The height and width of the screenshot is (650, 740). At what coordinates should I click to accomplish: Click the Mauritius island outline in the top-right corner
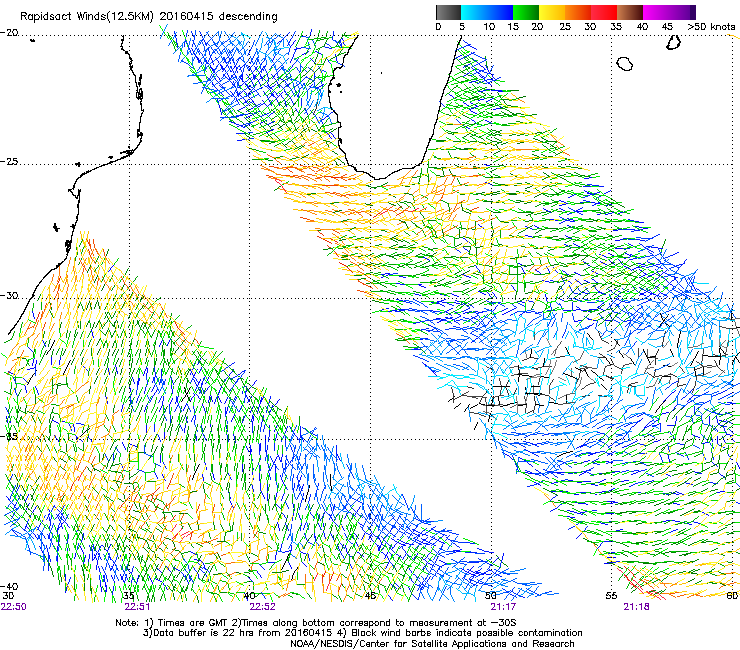(x=673, y=43)
